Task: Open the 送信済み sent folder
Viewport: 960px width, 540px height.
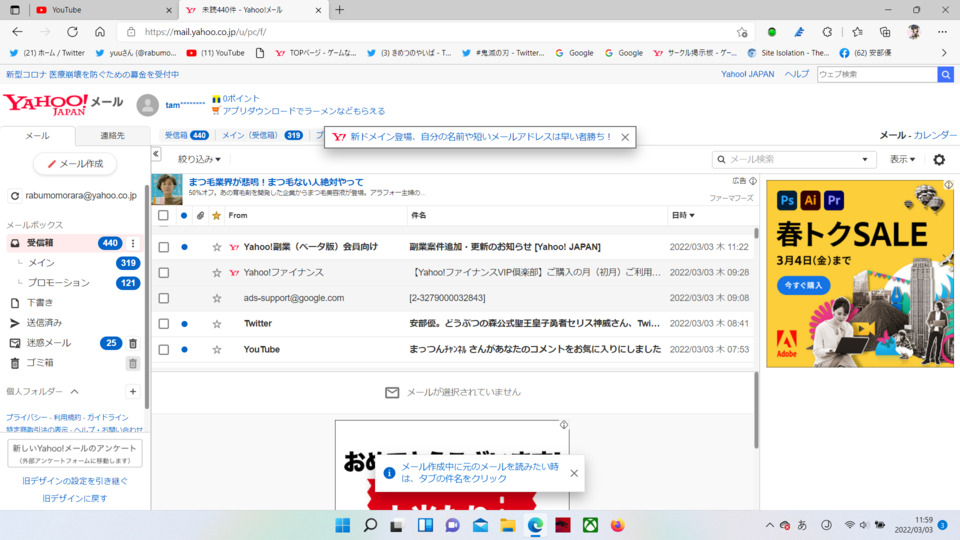Action: click(44, 323)
